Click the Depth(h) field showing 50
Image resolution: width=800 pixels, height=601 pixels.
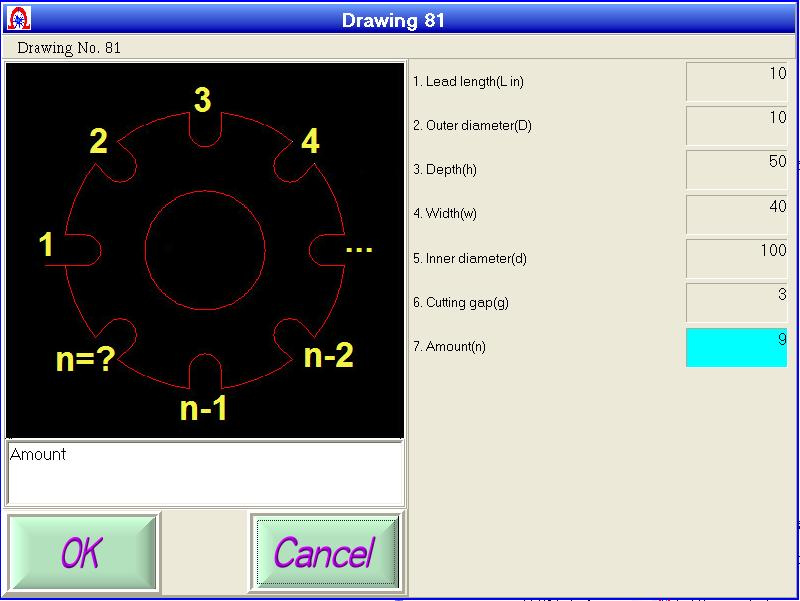(x=736, y=170)
